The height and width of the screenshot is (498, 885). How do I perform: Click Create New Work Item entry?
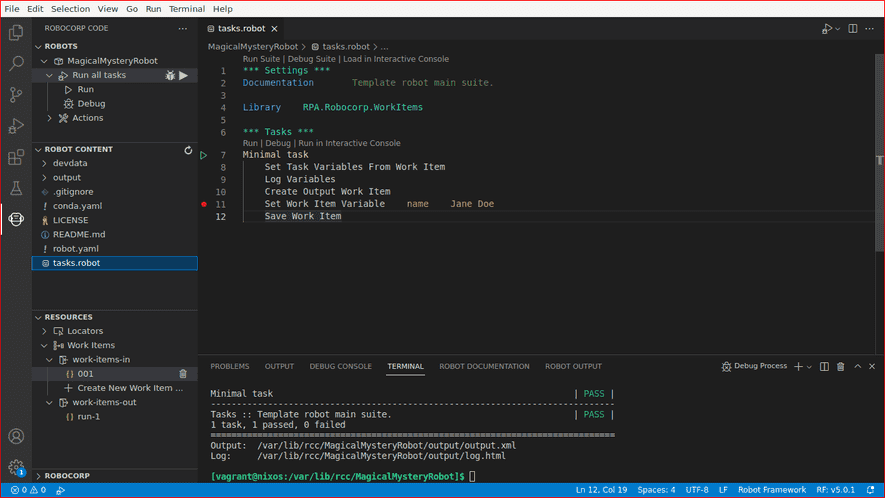(130, 388)
